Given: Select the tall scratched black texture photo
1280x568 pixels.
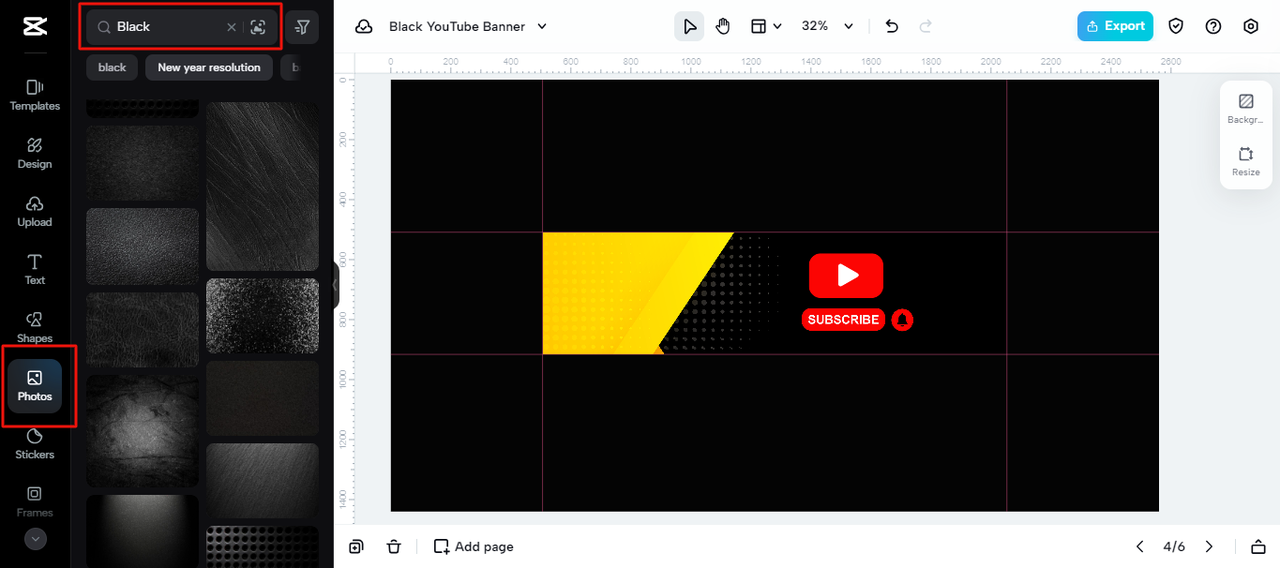Looking at the screenshot, I should pos(262,186).
